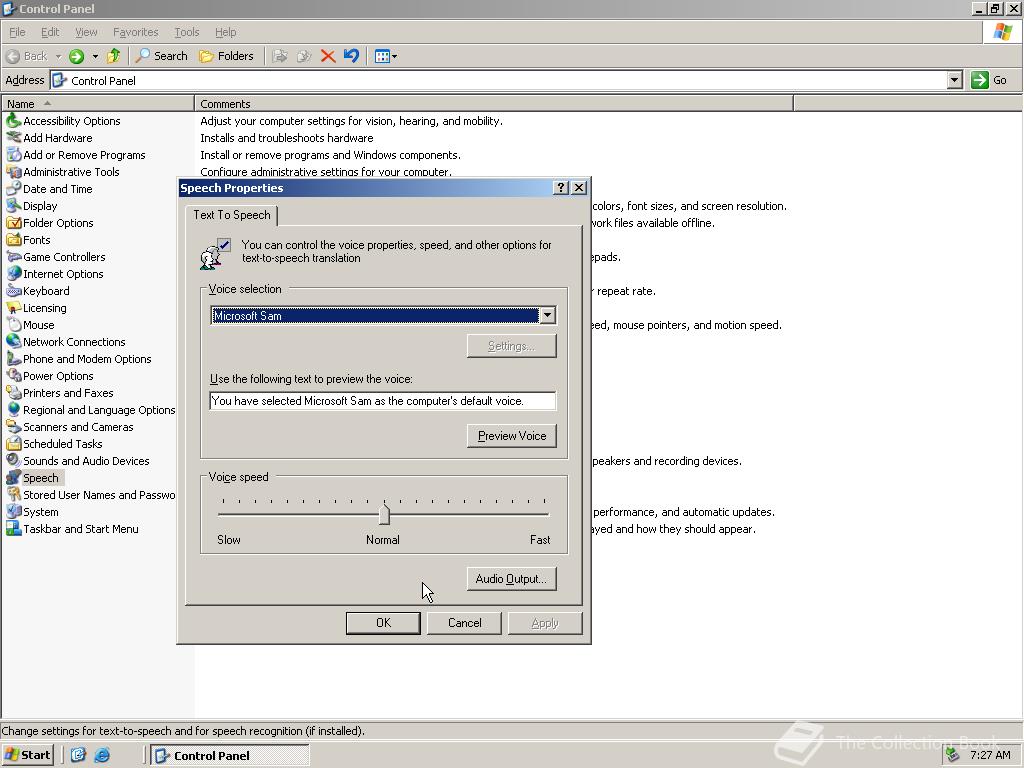1024x768 pixels.
Task: Click the voice speed slider thumb
Action: 384,514
